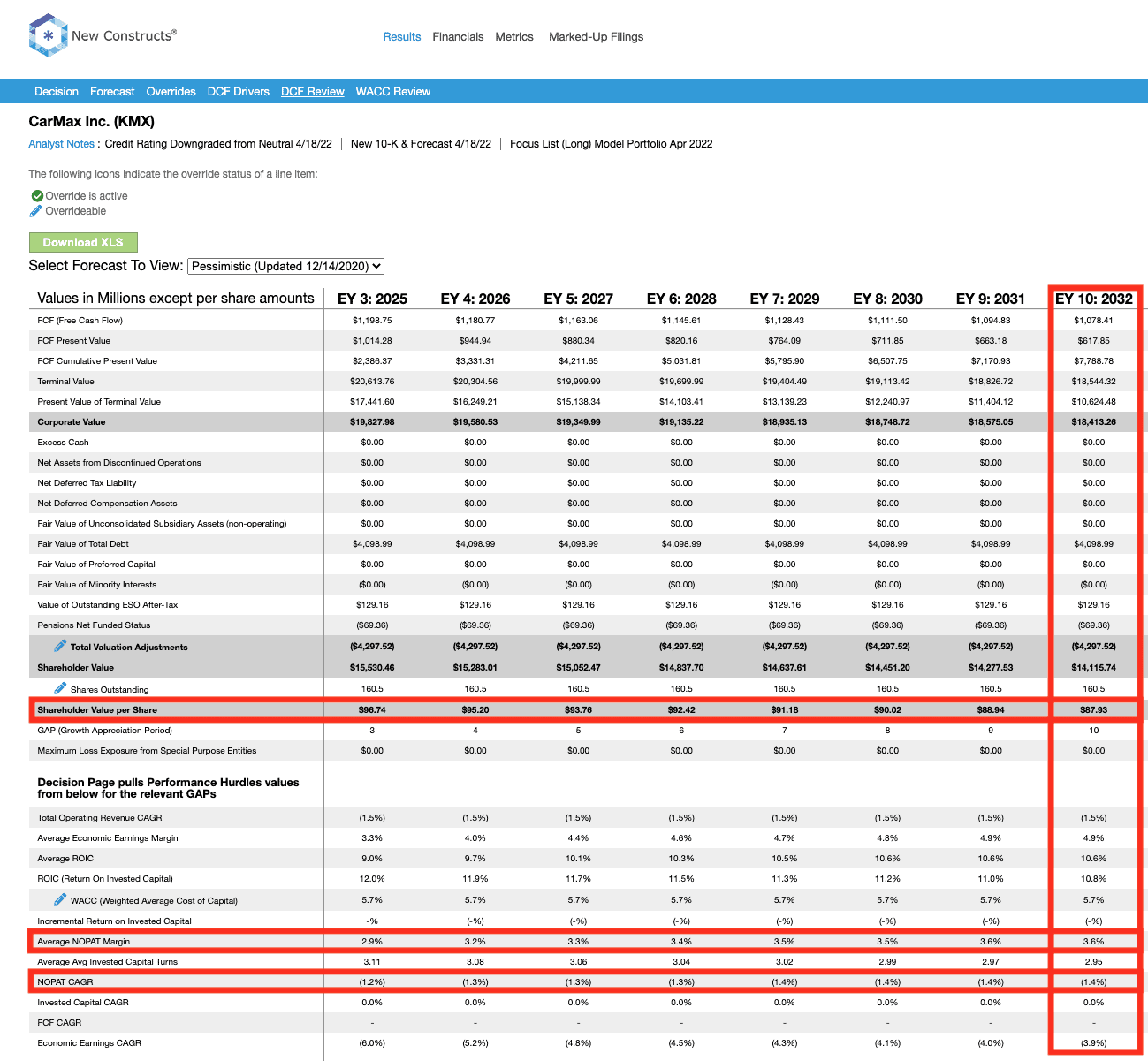
Task: Click the EY 4: 2026 column header
Action: 475,299
